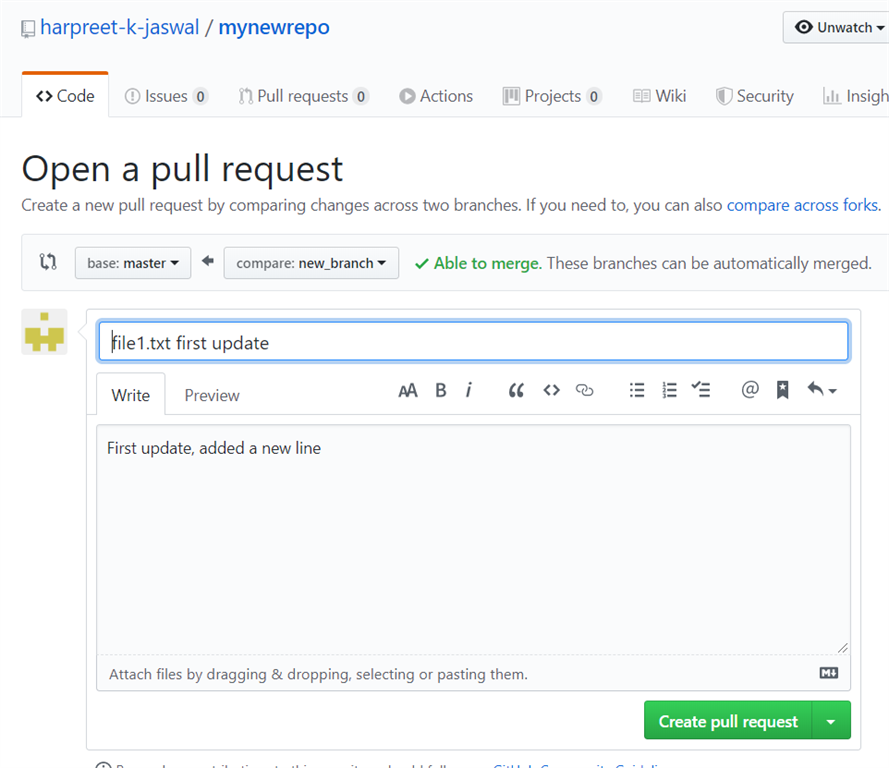Open the base branch selector
Screen dimensions: 889x768
(132, 263)
